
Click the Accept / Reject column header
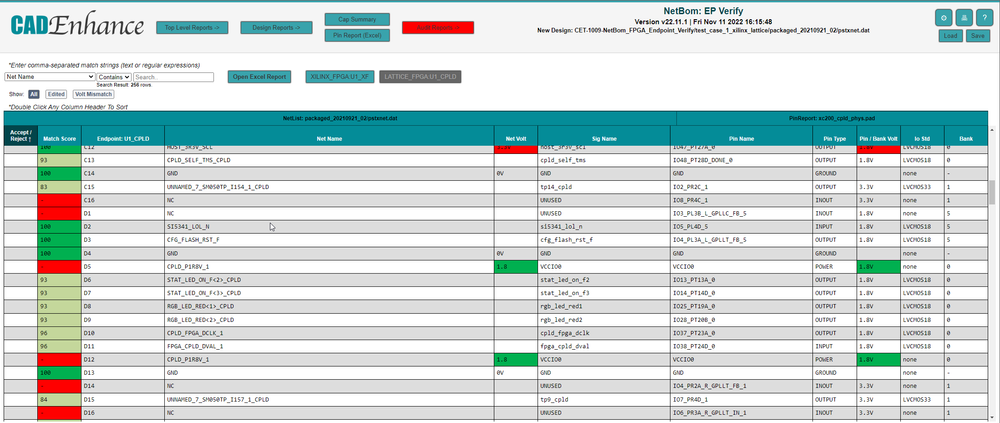point(20,135)
